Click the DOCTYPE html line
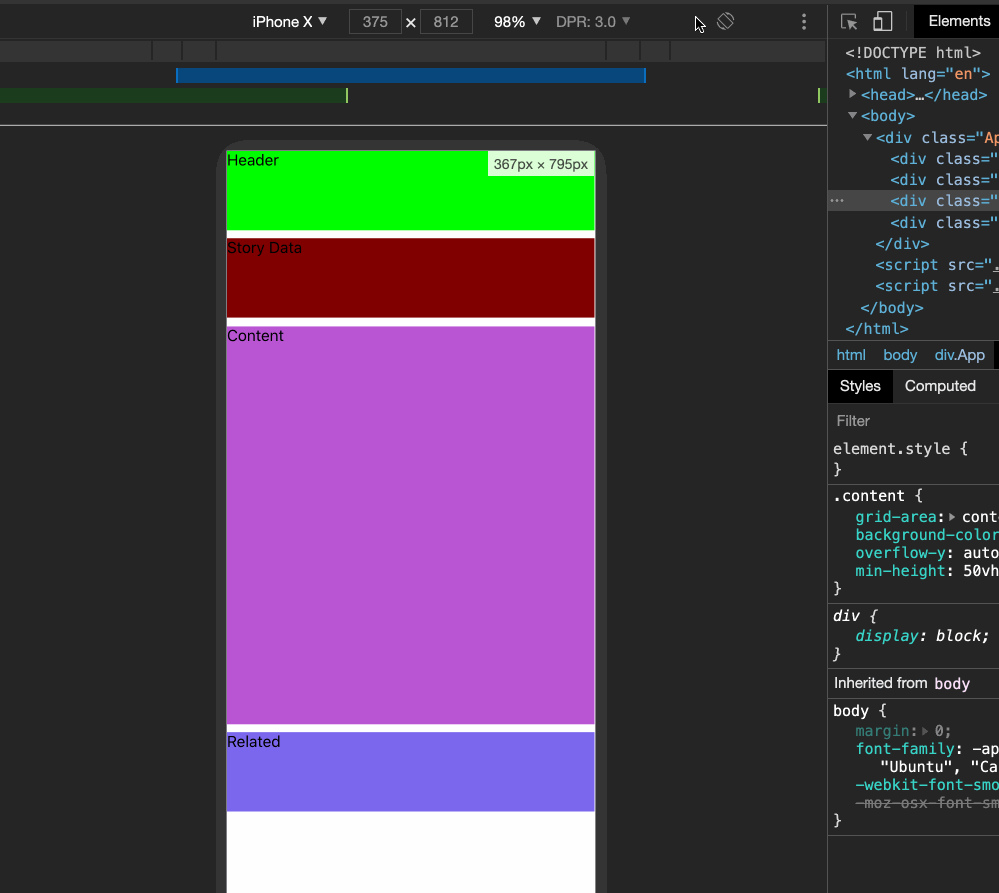Viewport: 999px width, 893px height. (913, 52)
